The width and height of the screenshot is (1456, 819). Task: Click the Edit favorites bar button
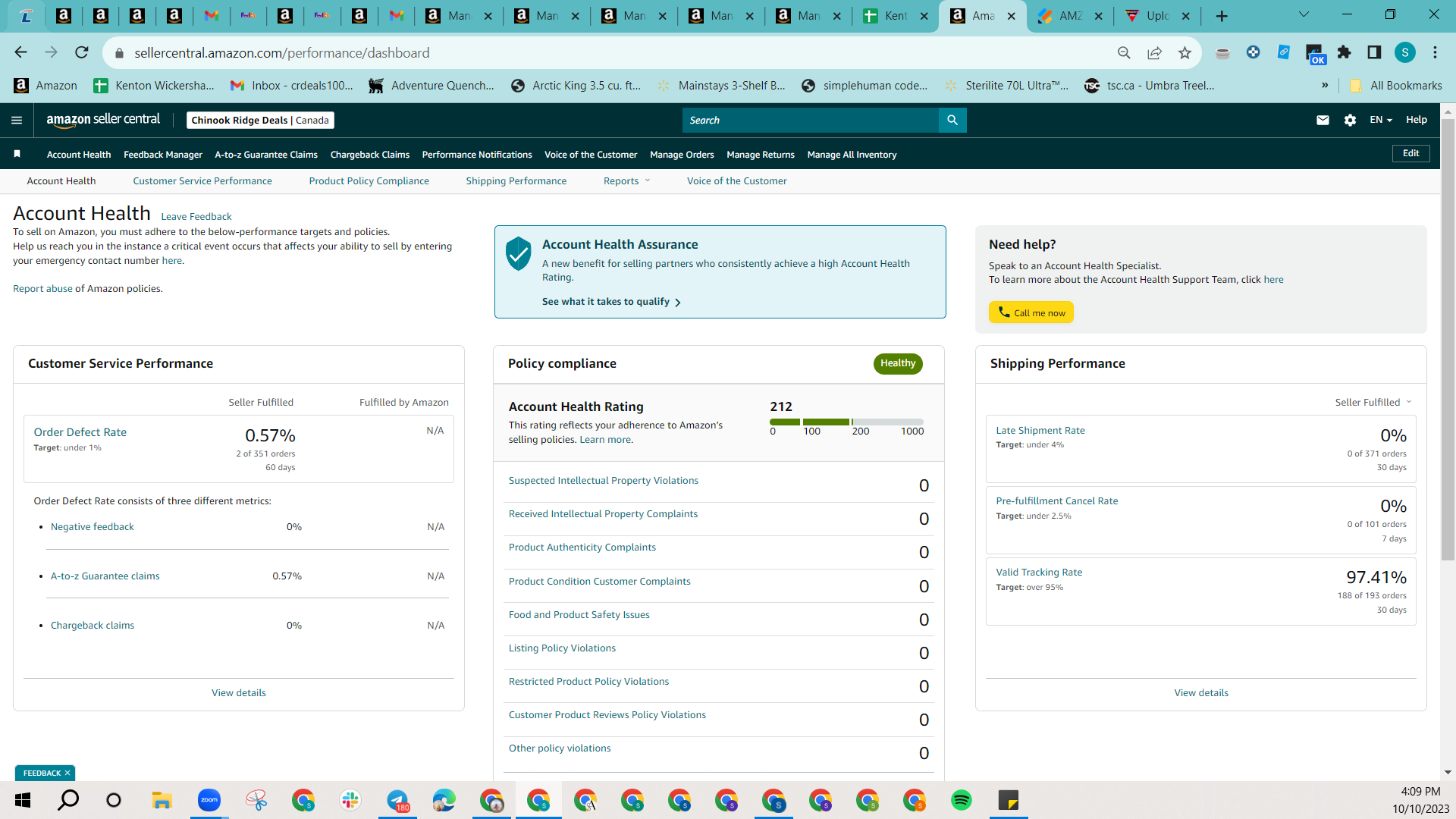coord(1410,153)
